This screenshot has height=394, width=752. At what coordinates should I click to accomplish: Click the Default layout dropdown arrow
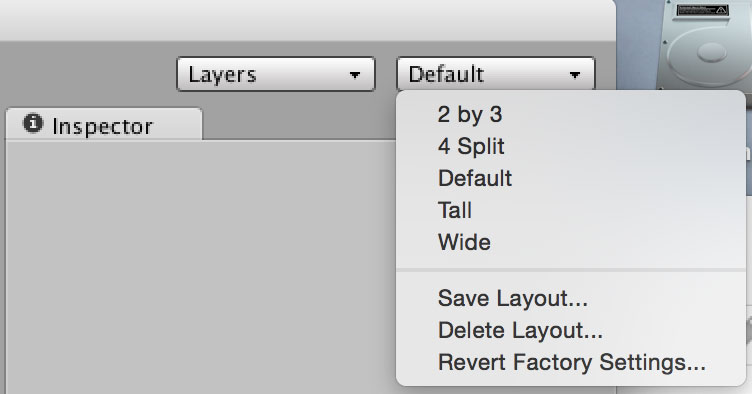click(x=575, y=75)
